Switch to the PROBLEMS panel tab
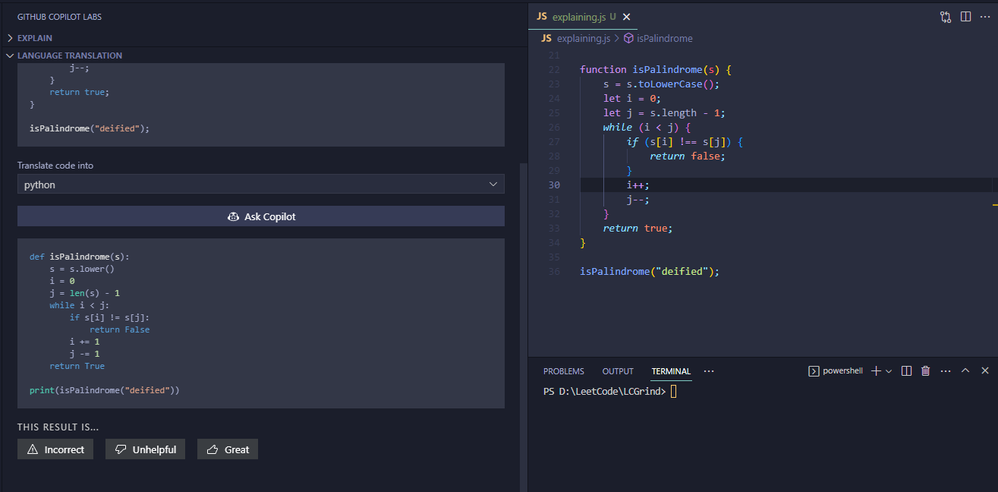Viewport: 998px width, 492px height. click(x=563, y=371)
